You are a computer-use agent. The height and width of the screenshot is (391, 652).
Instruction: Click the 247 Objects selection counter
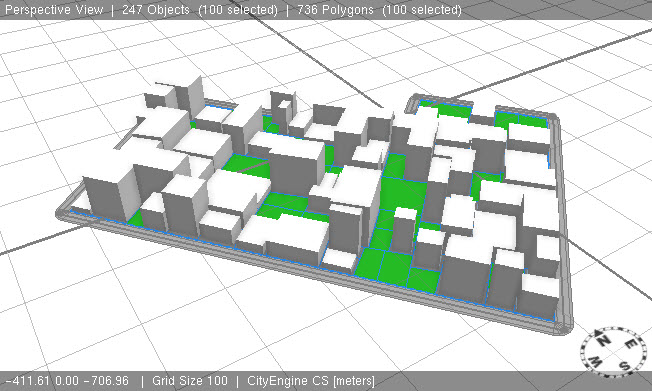tap(200, 10)
